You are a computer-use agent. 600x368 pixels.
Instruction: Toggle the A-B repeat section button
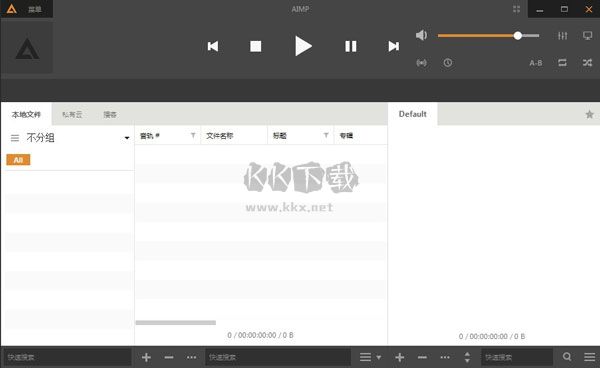click(x=536, y=63)
